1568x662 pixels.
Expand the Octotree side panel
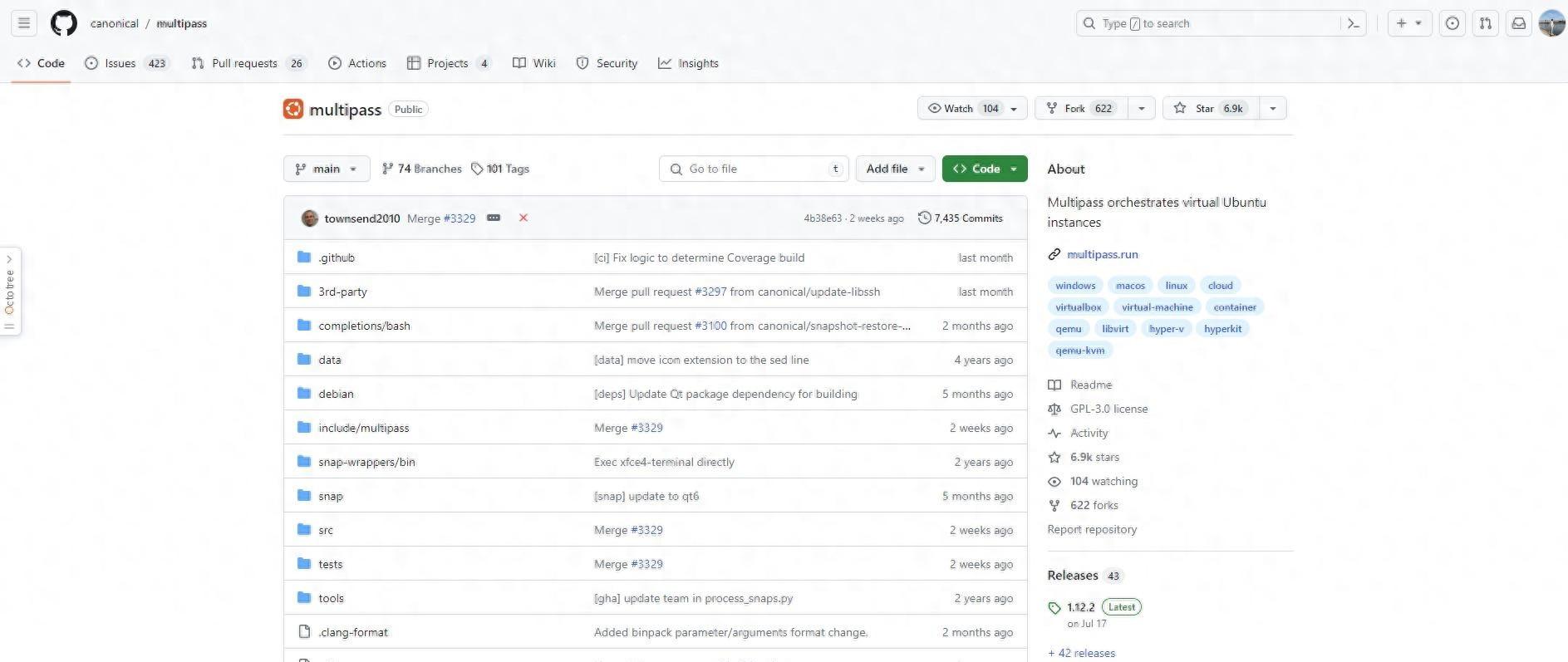[x=10, y=291]
